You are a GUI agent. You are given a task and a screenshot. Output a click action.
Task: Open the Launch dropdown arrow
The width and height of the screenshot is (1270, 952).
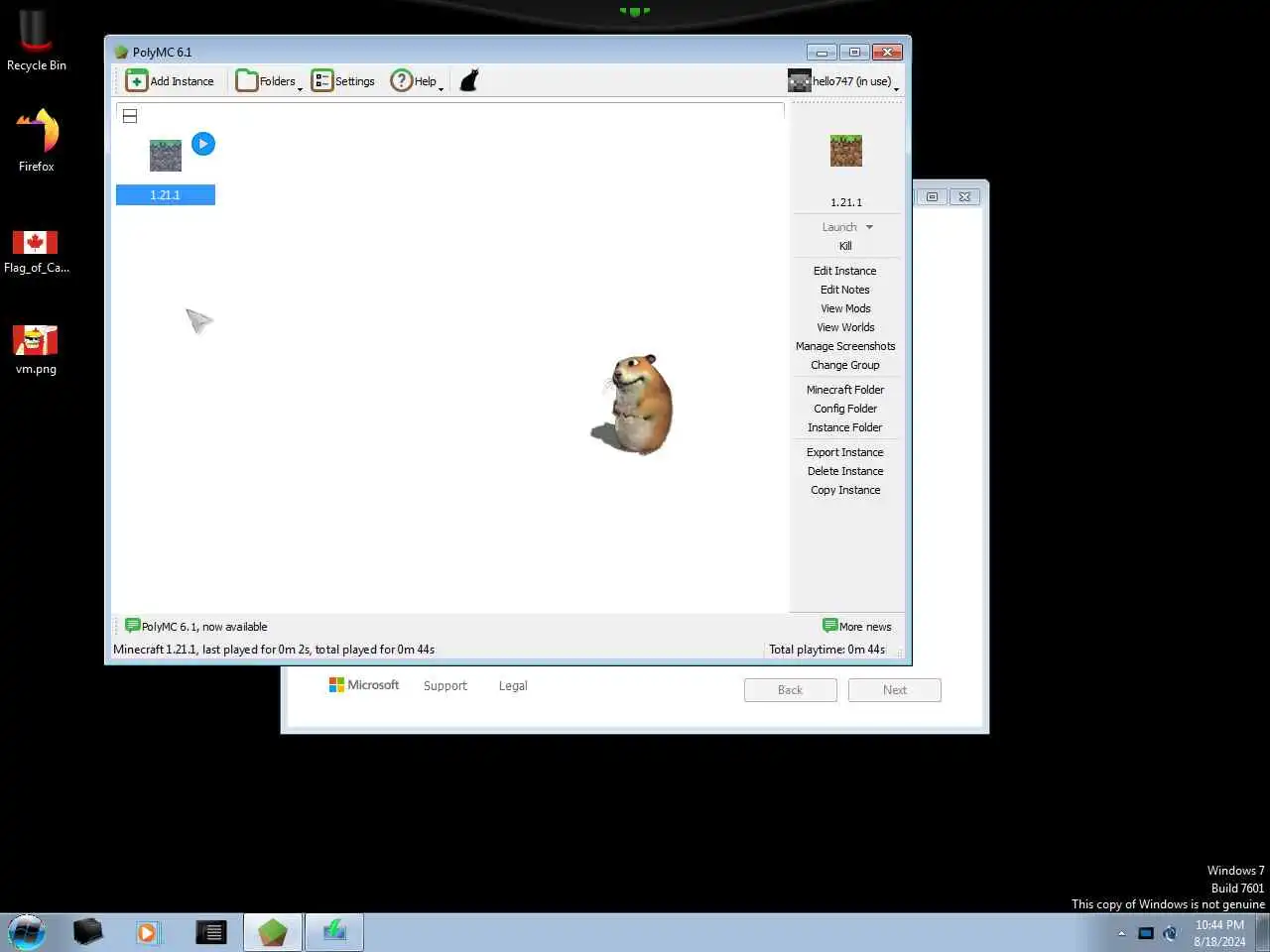(870, 227)
